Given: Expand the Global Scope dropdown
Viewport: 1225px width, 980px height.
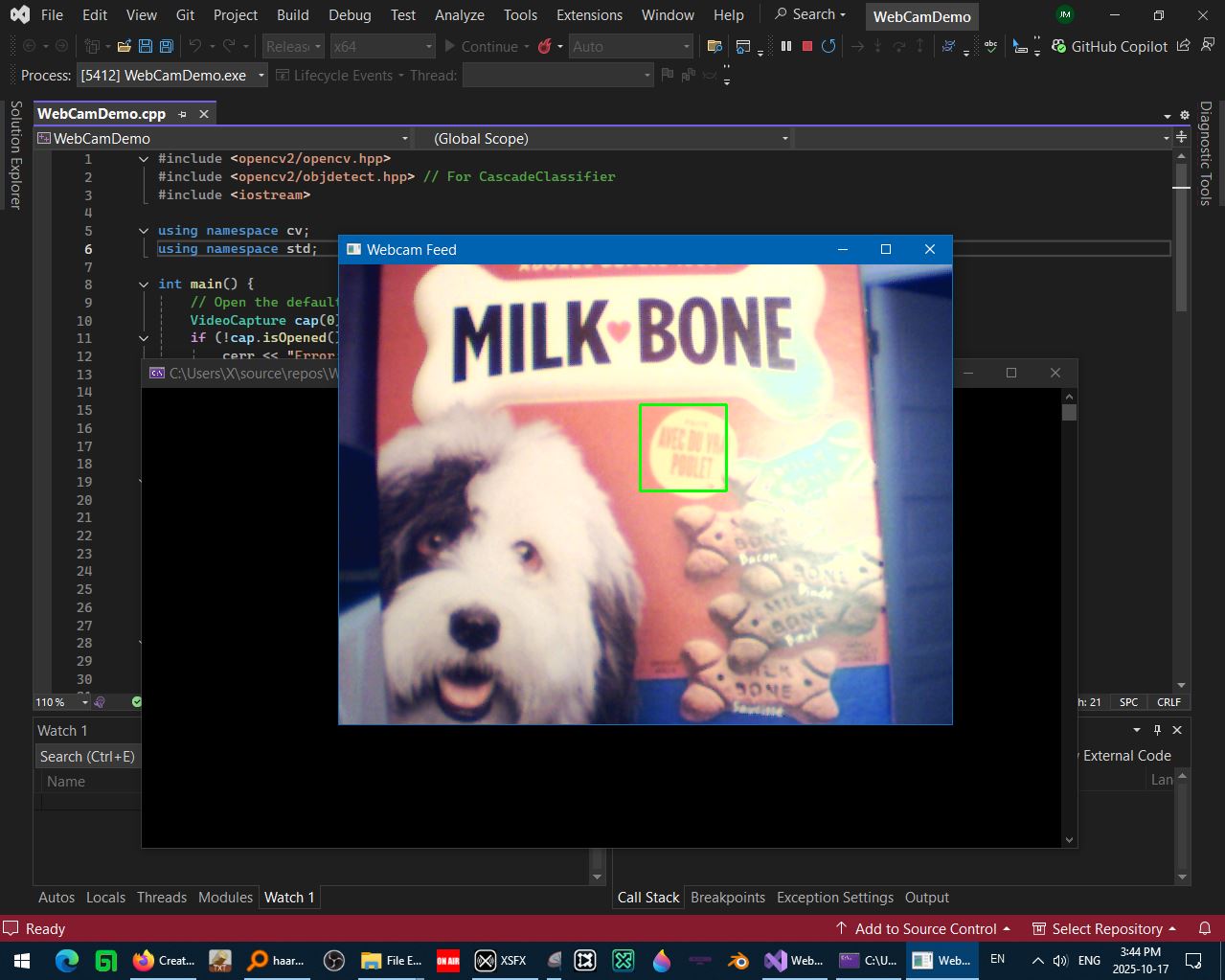Looking at the screenshot, I should point(784,139).
